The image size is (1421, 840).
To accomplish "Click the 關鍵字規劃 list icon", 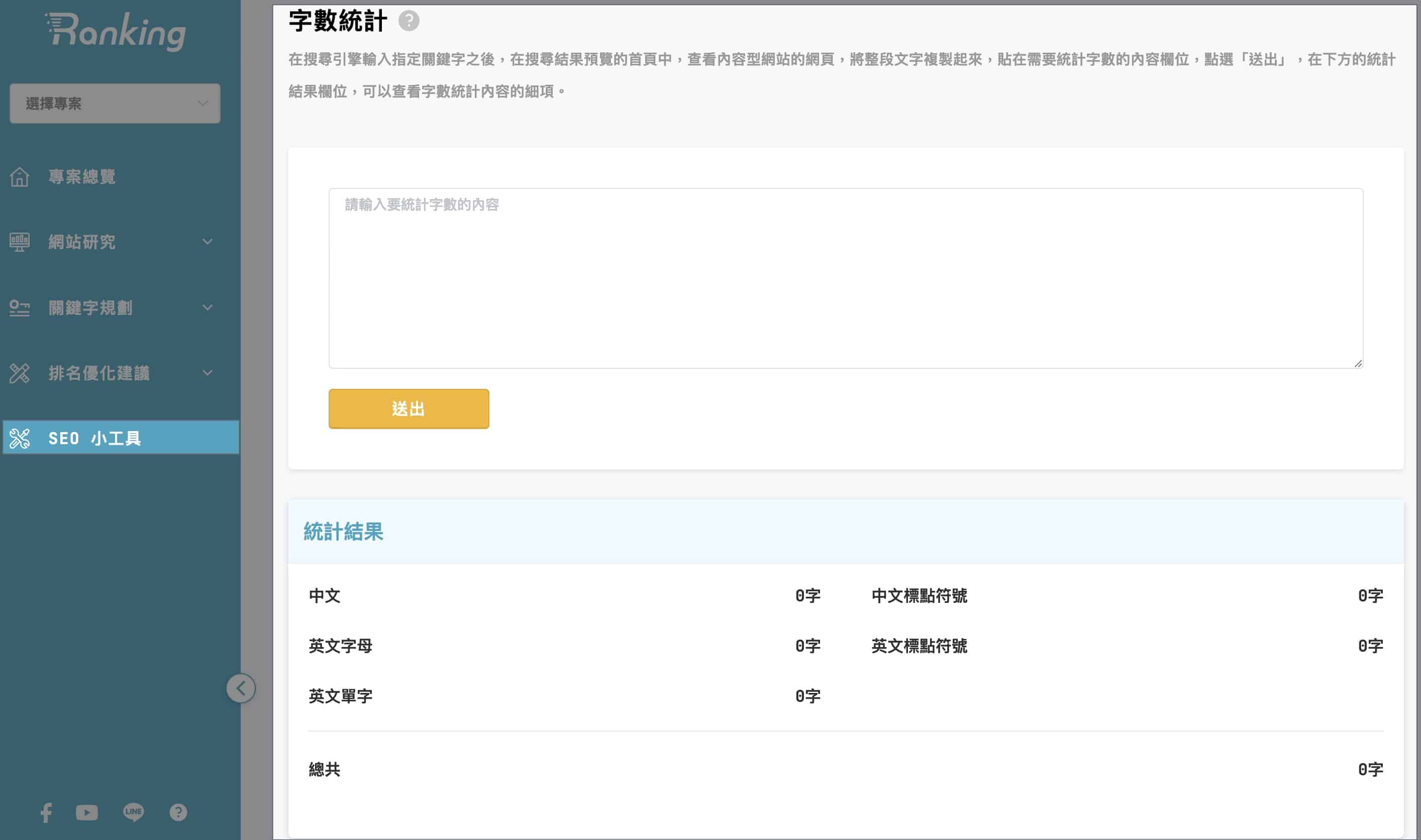I will point(19,308).
